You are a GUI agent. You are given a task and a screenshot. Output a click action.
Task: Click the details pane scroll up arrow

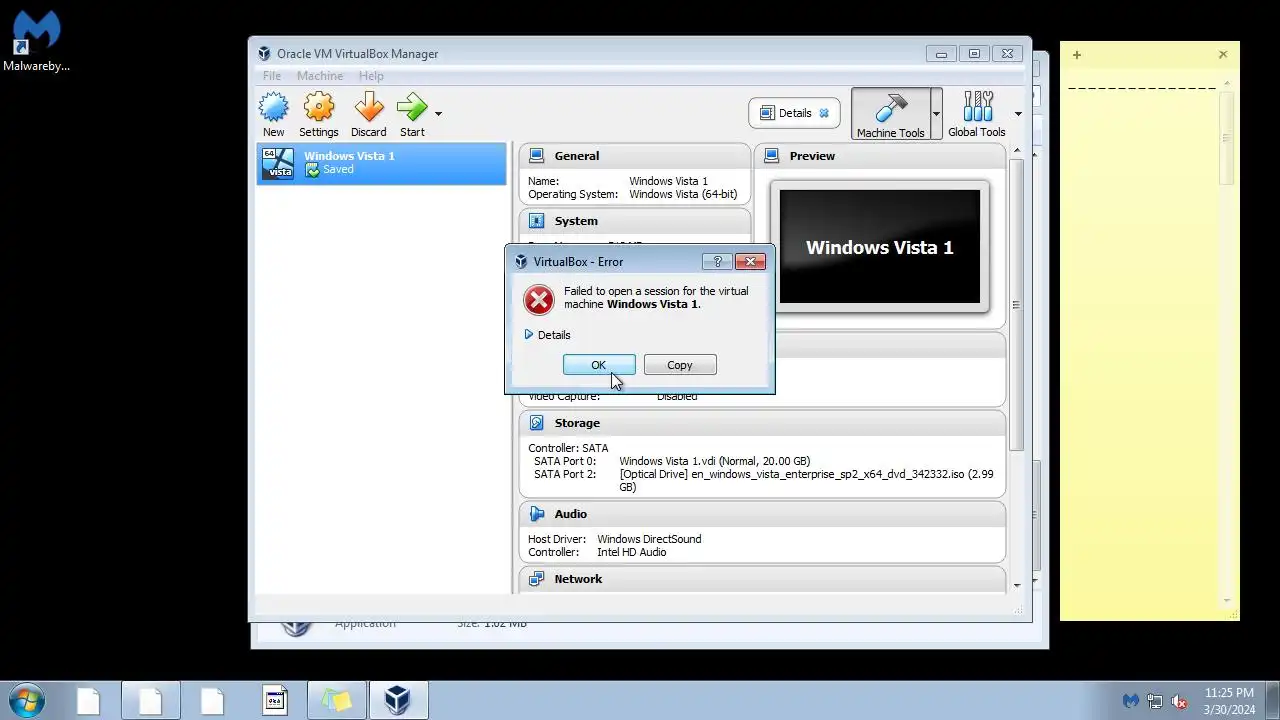1017,151
